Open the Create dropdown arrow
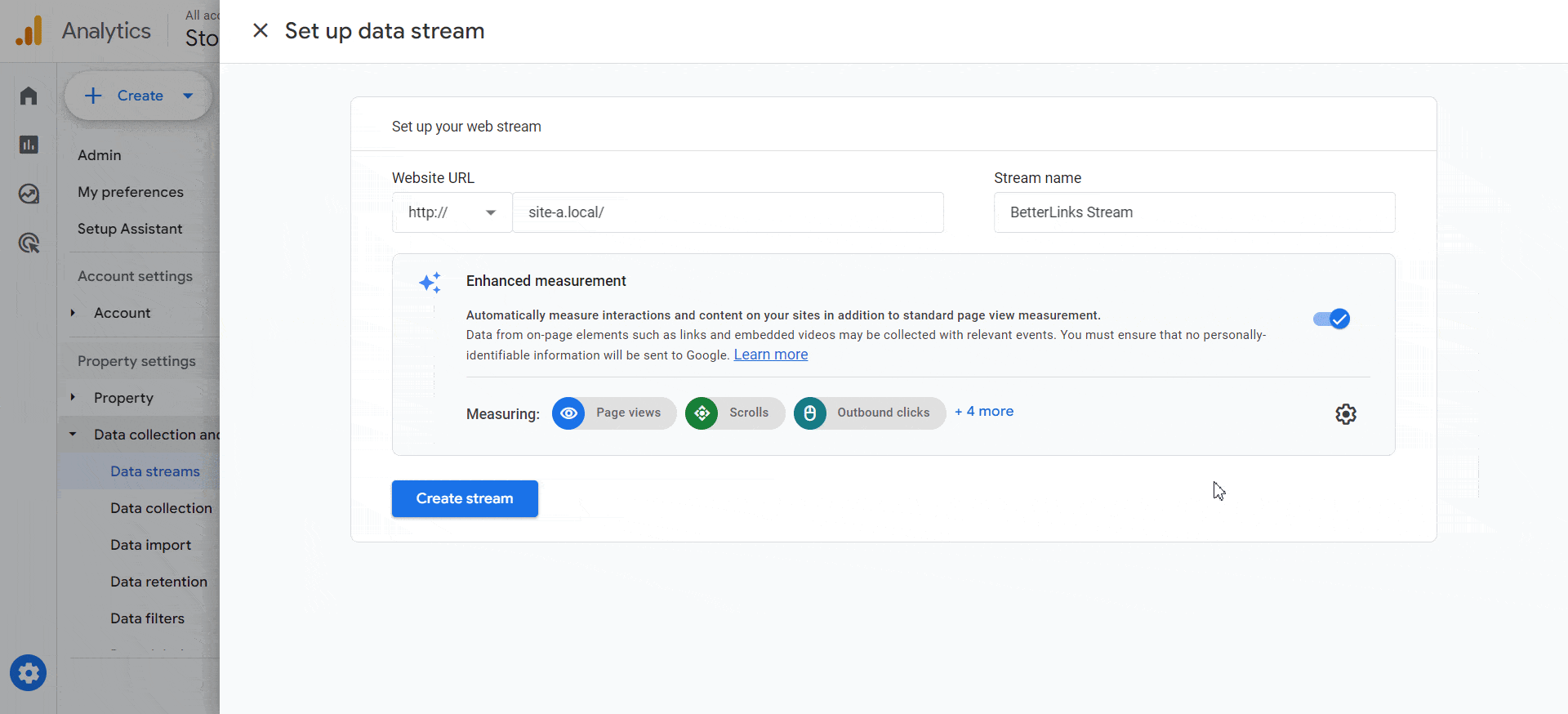Viewport: 1568px width, 714px height. [x=188, y=96]
